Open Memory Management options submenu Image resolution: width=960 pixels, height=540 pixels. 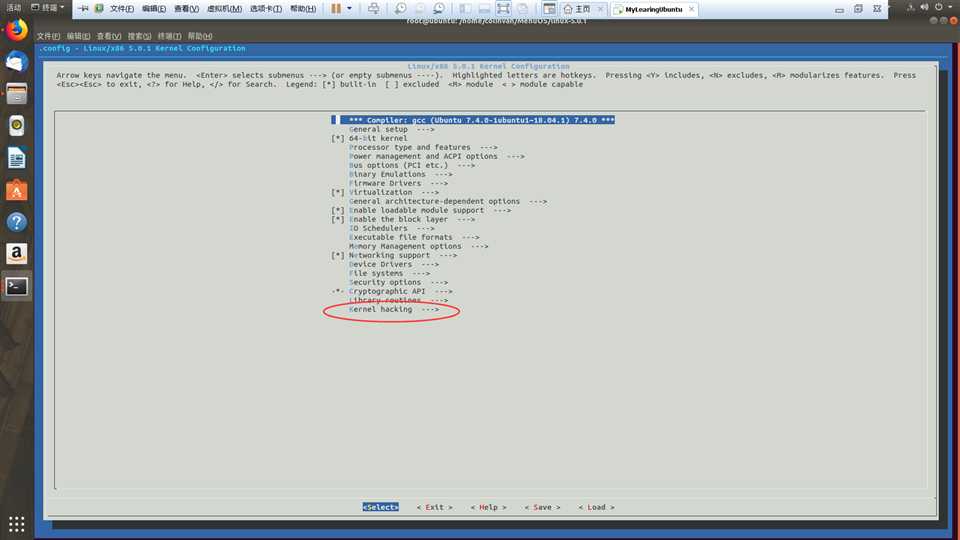point(419,246)
